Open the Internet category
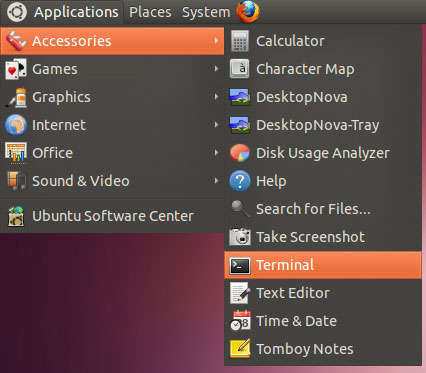 [112, 125]
